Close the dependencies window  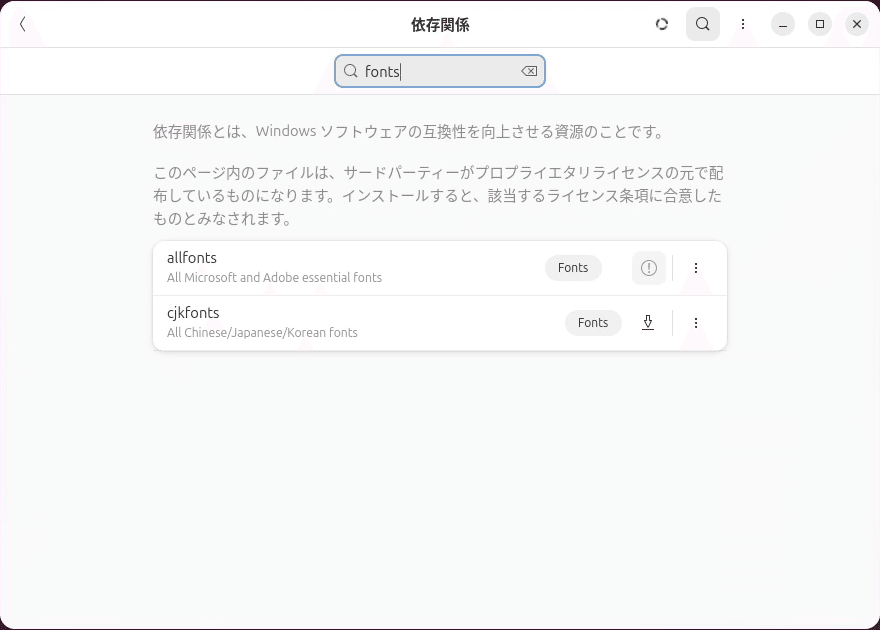[857, 24]
